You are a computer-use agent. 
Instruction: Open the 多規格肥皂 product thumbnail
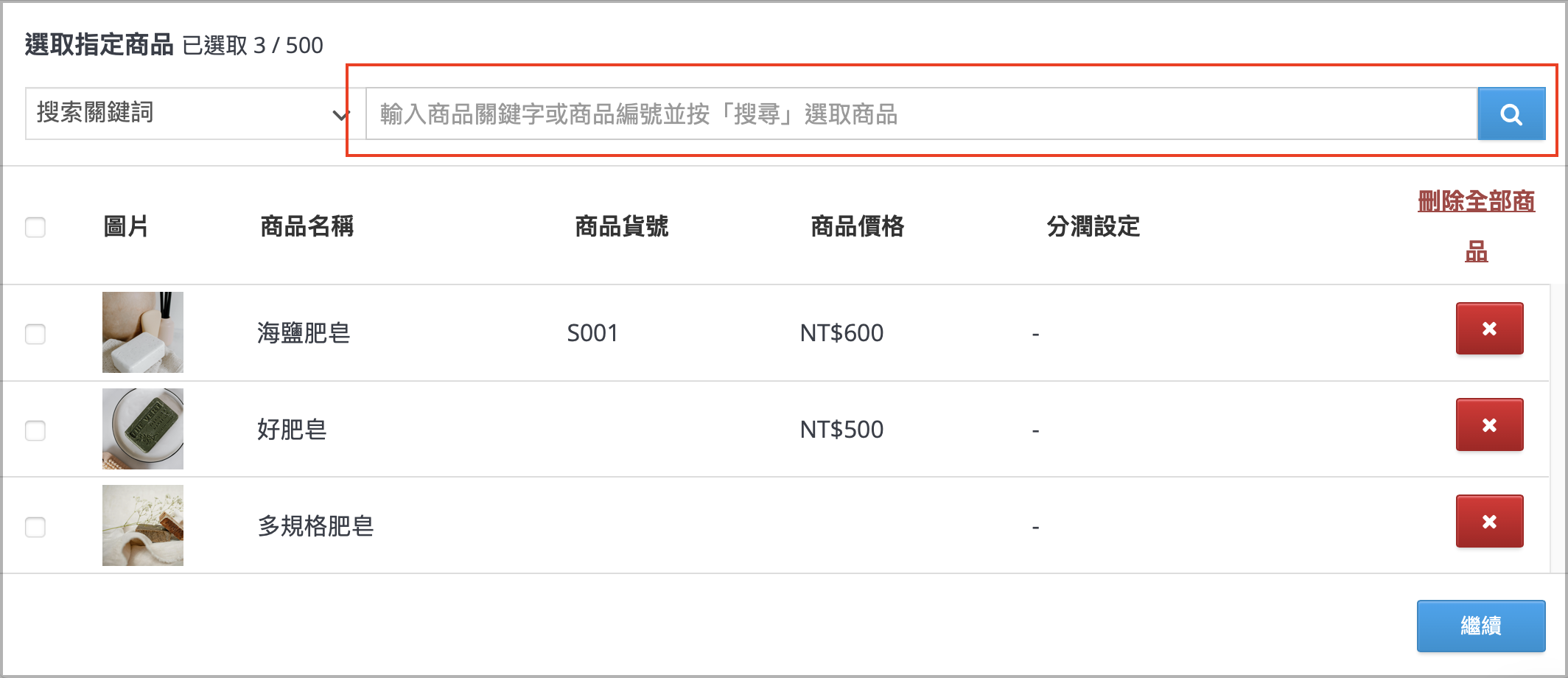[x=143, y=525]
